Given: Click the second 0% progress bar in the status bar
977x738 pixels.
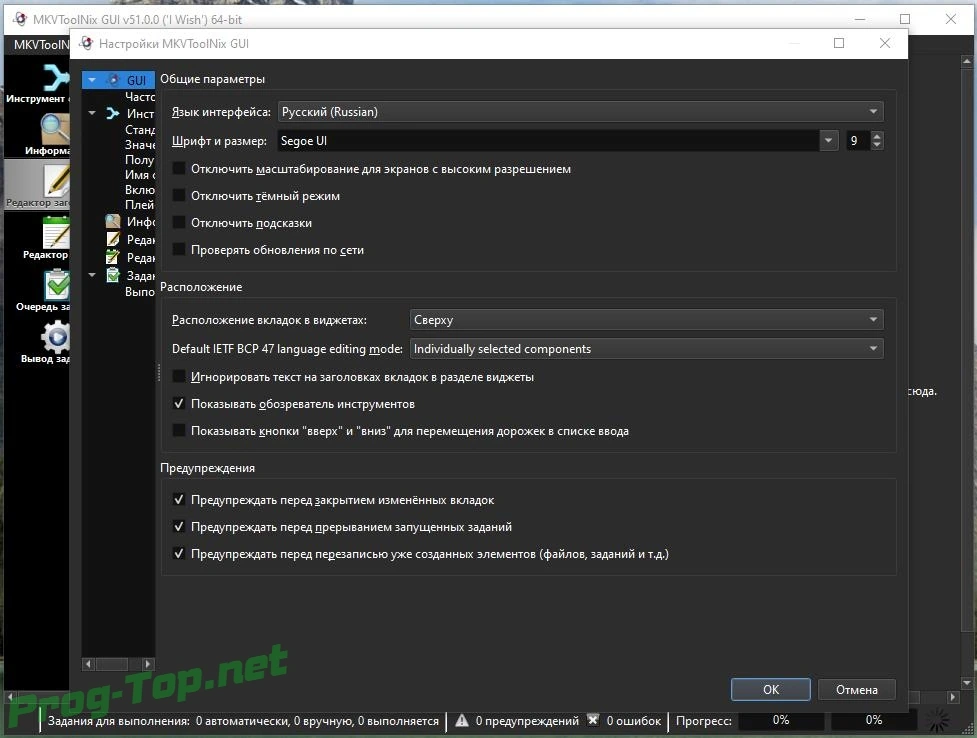Looking at the screenshot, I should [x=874, y=720].
